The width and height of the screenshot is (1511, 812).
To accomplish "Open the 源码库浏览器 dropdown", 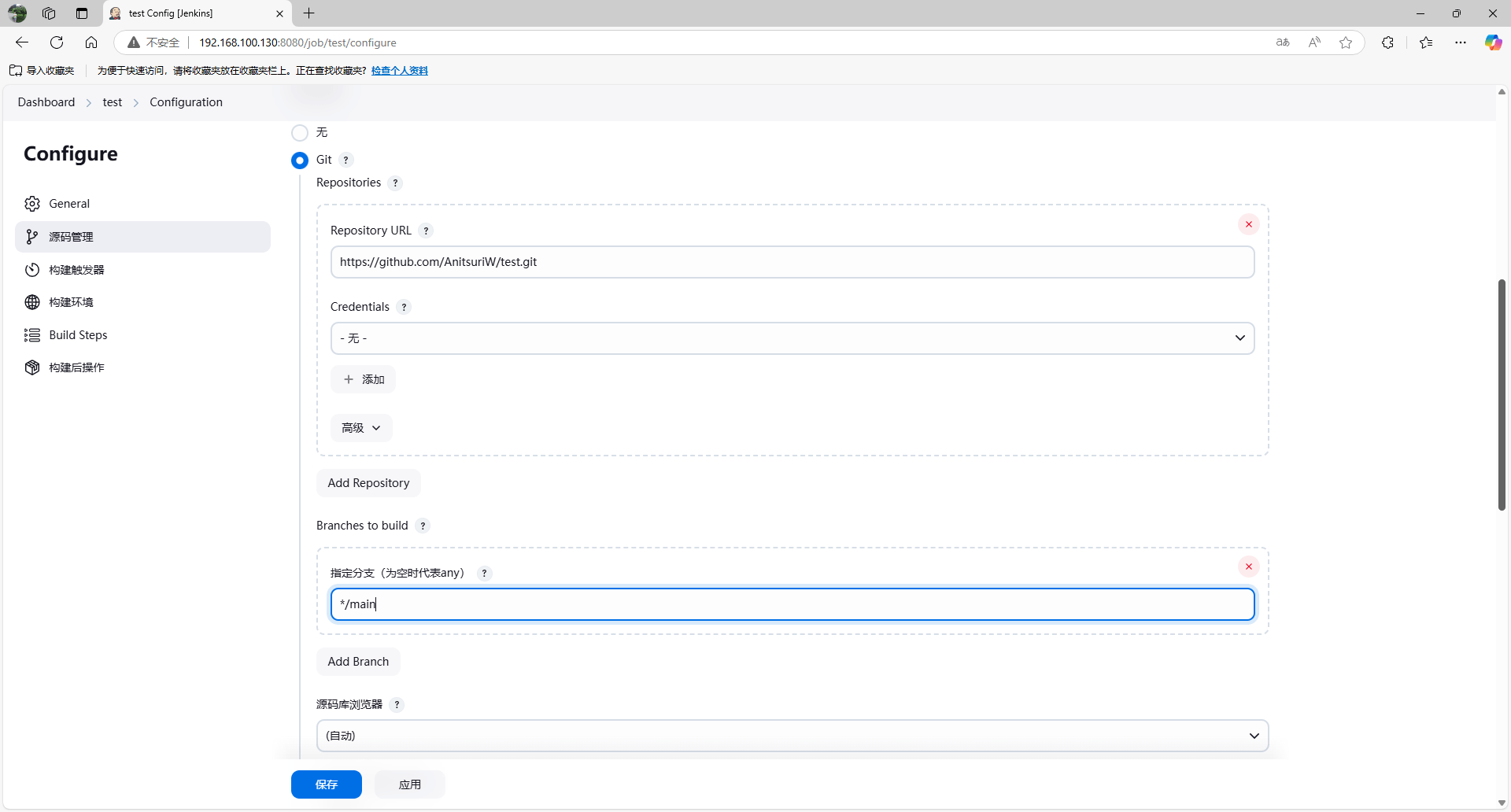I will 792,736.
